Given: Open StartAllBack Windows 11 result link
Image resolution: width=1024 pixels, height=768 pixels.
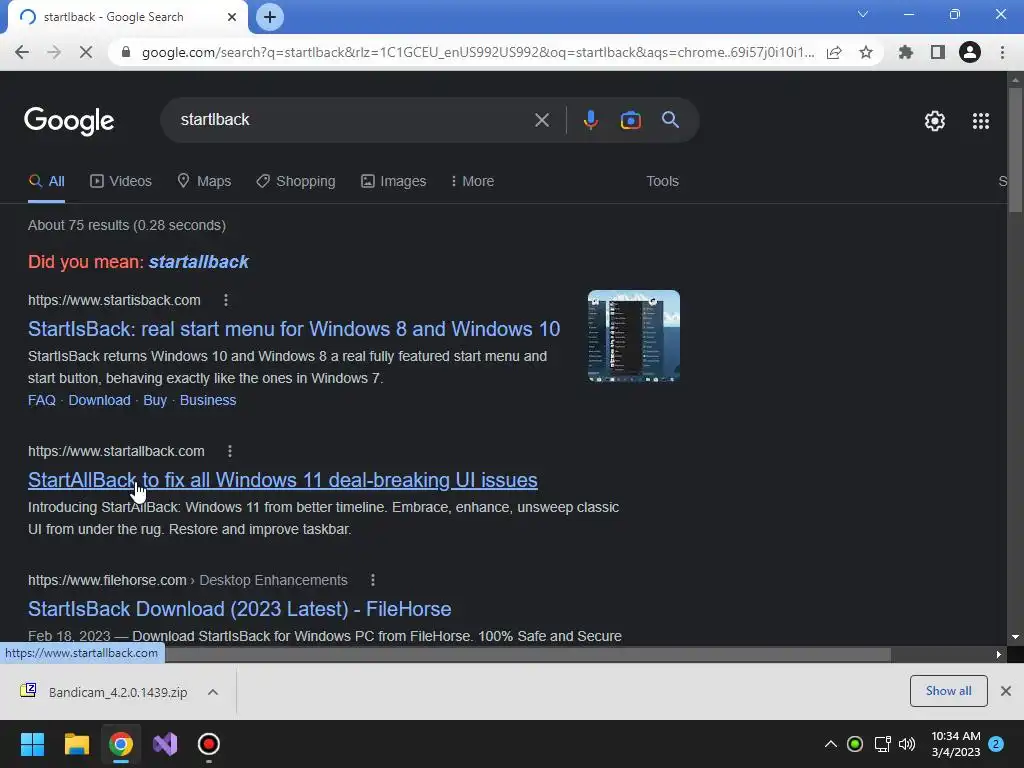Looking at the screenshot, I should tap(283, 480).
